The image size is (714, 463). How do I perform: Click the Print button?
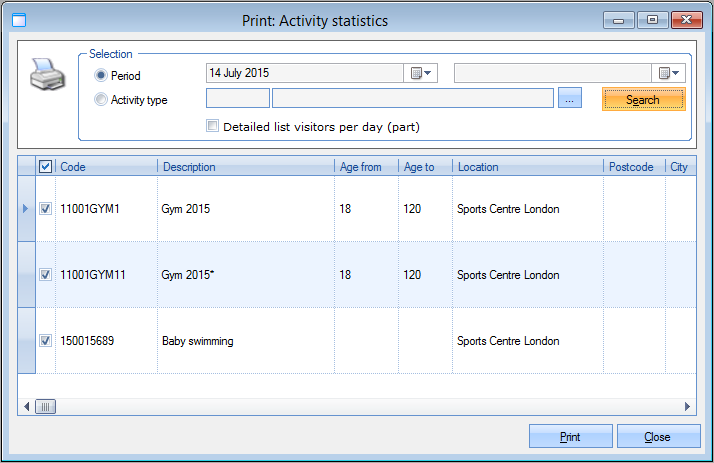[x=570, y=437]
